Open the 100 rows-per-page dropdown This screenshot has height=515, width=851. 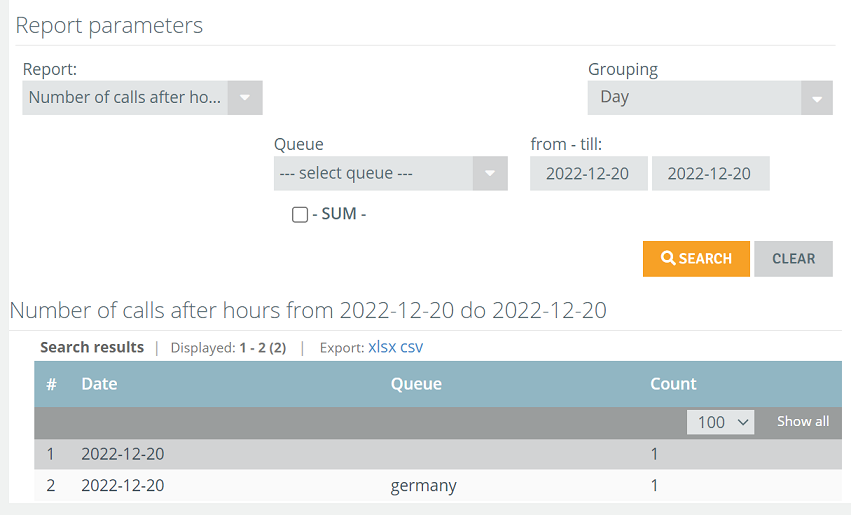pos(720,422)
